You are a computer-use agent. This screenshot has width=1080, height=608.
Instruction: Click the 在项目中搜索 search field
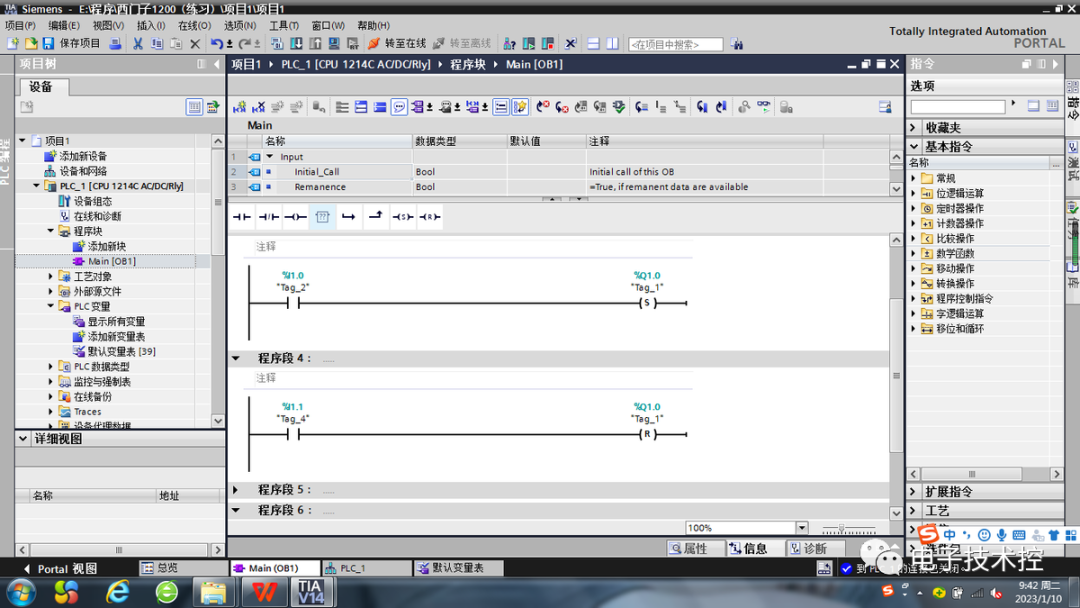[674, 43]
